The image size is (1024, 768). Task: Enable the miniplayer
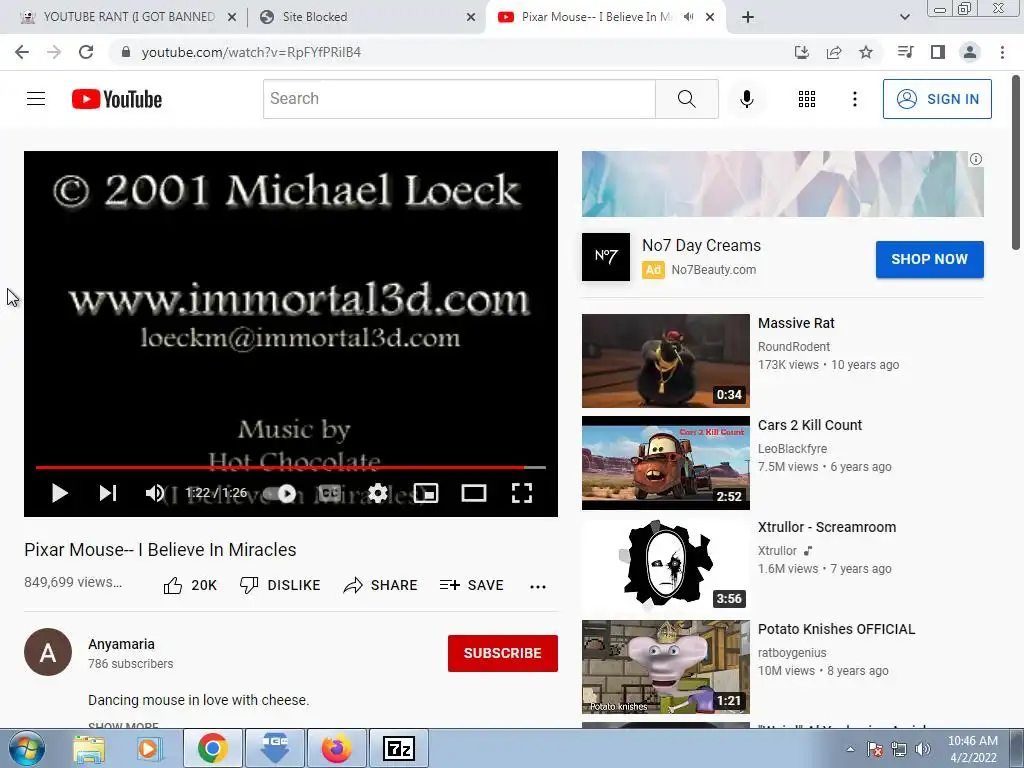(x=426, y=493)
